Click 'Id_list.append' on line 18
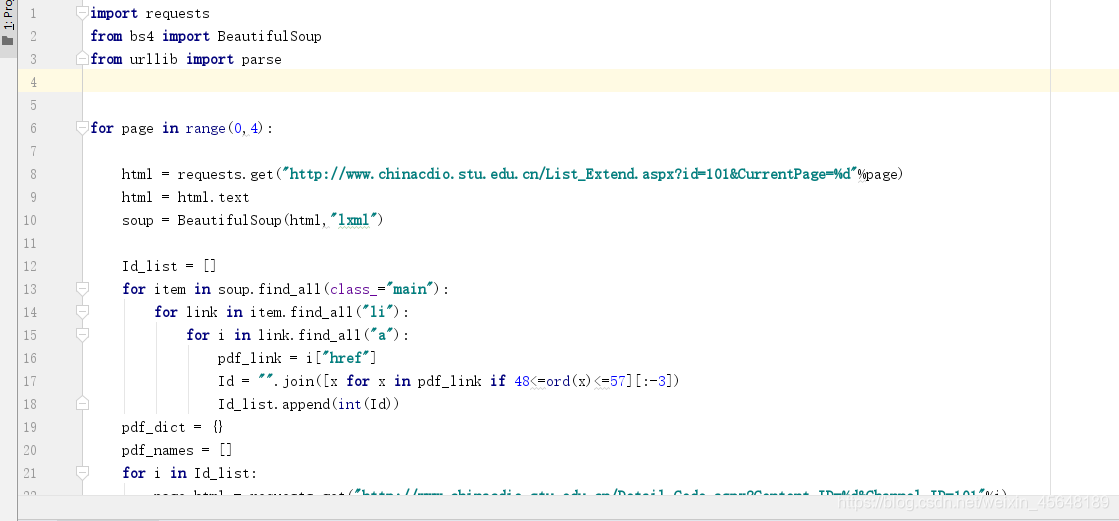Image resolution: width=1119 pixels, height=521 pixels. click(x=273, y=404)
